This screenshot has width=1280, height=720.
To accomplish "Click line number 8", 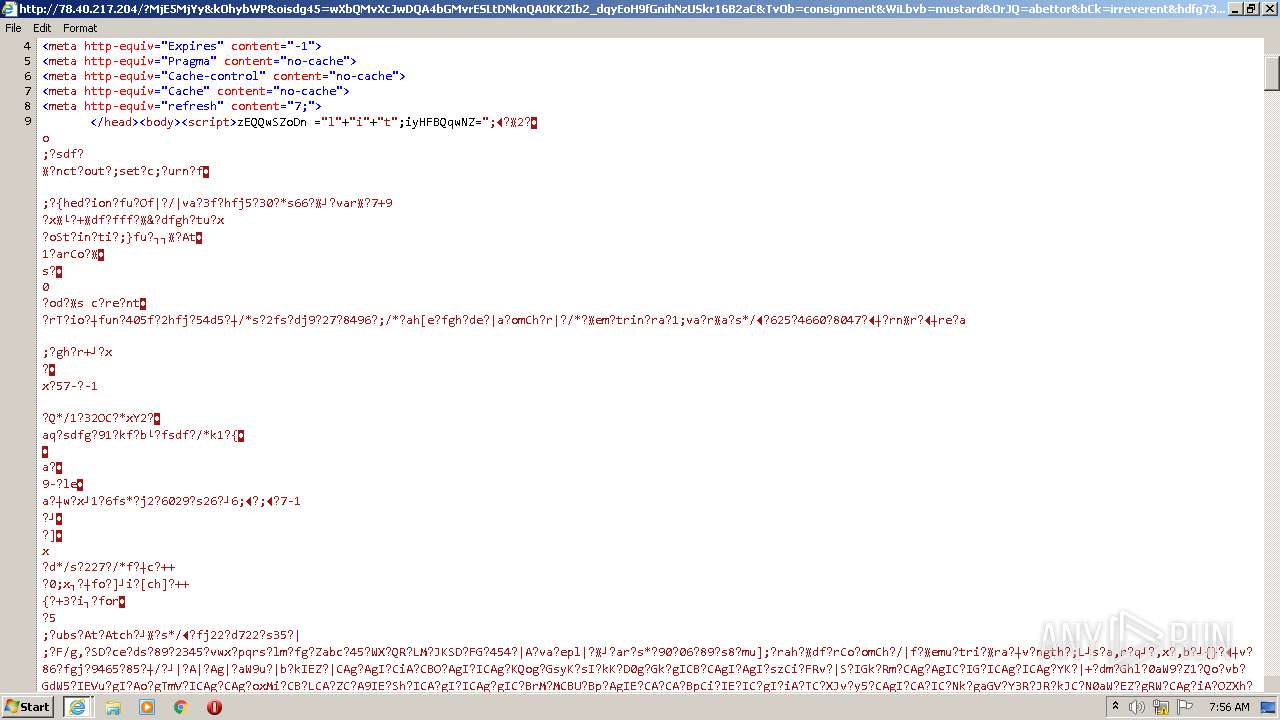I will click(x=27, y=106).
